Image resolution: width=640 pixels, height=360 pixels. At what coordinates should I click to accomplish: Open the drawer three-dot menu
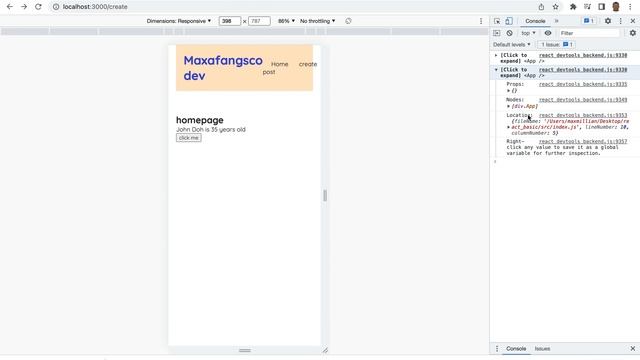(497, 349)
